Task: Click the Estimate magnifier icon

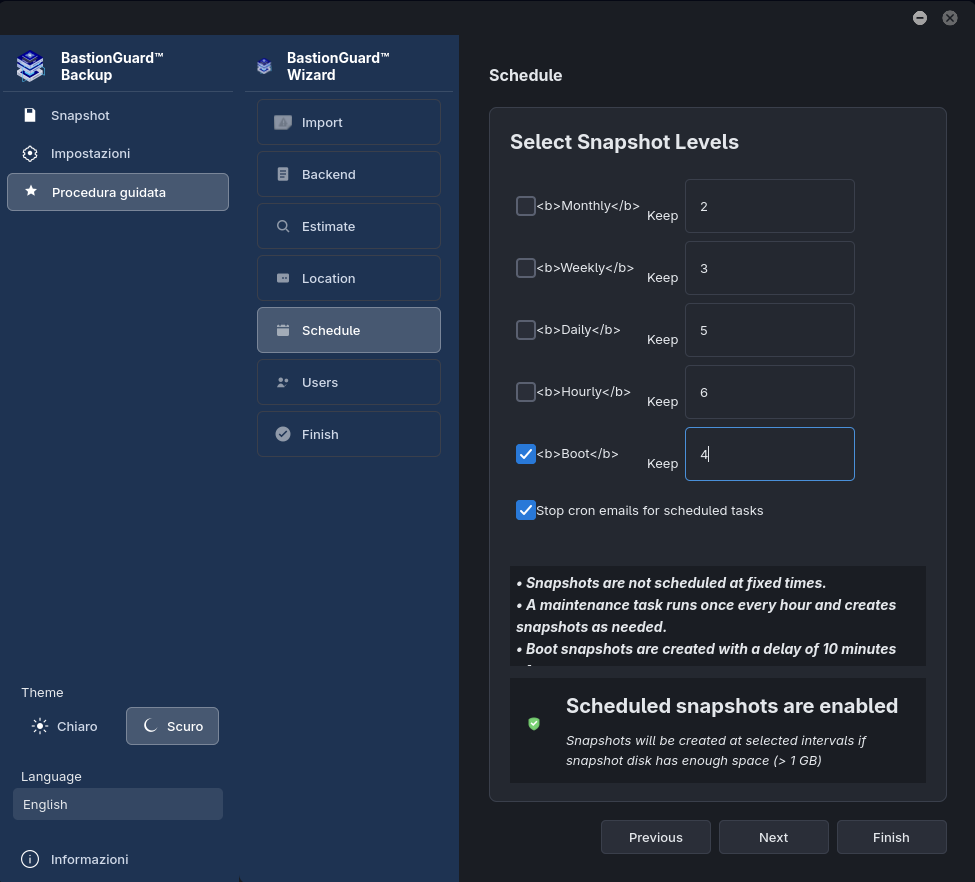Action: point(283,226)
